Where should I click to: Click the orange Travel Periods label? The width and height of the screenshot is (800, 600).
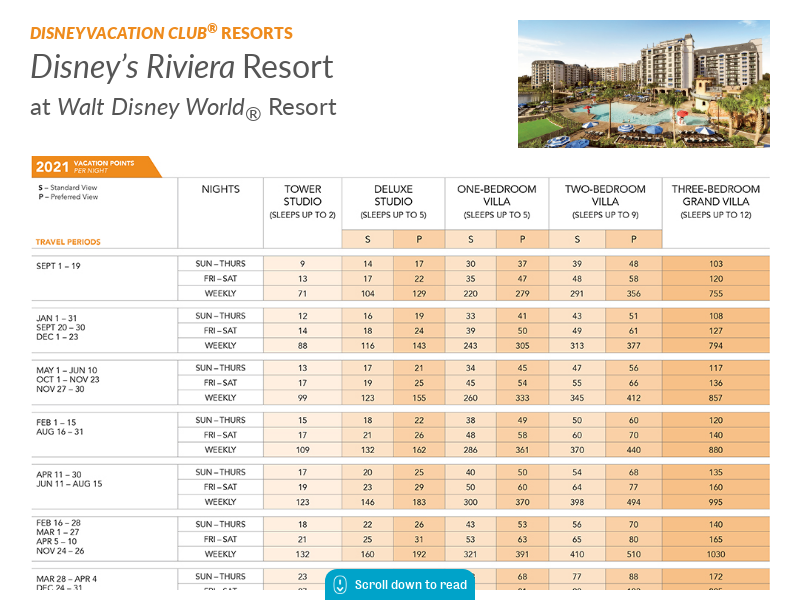tap(68, 242)
